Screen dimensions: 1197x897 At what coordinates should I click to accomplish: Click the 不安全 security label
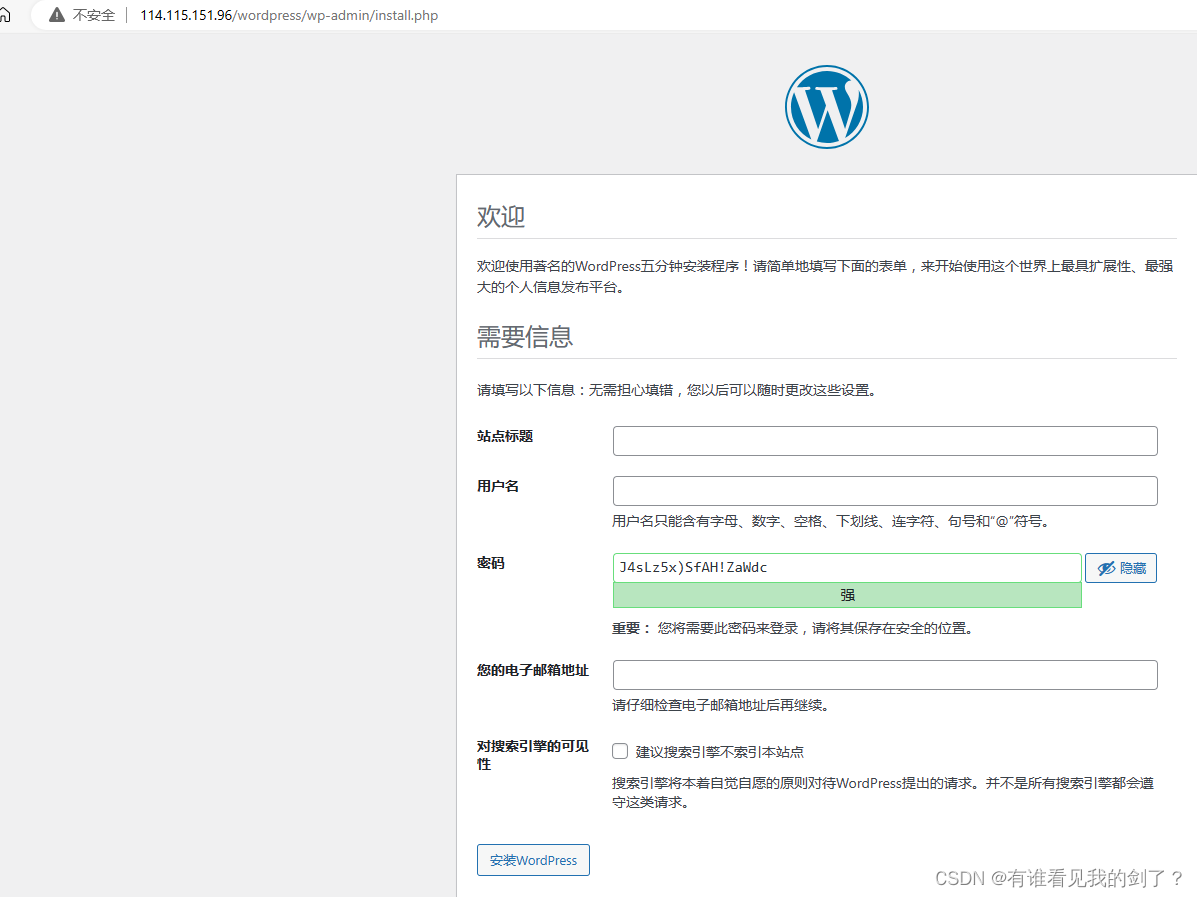point(93,15)
